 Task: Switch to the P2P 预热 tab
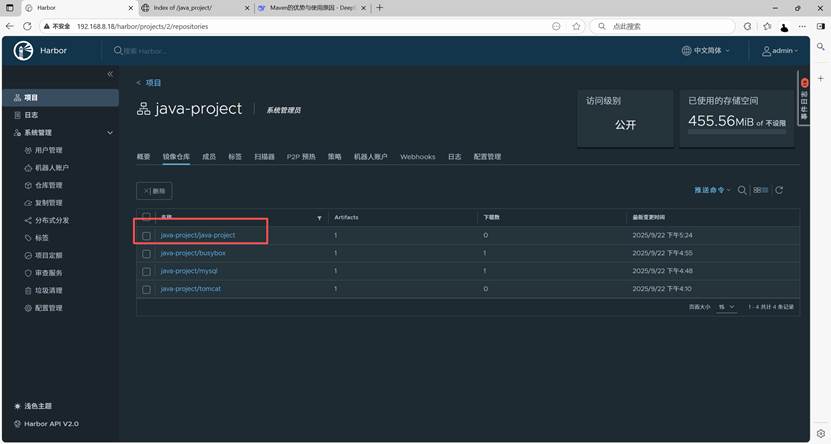pos(301,157)
